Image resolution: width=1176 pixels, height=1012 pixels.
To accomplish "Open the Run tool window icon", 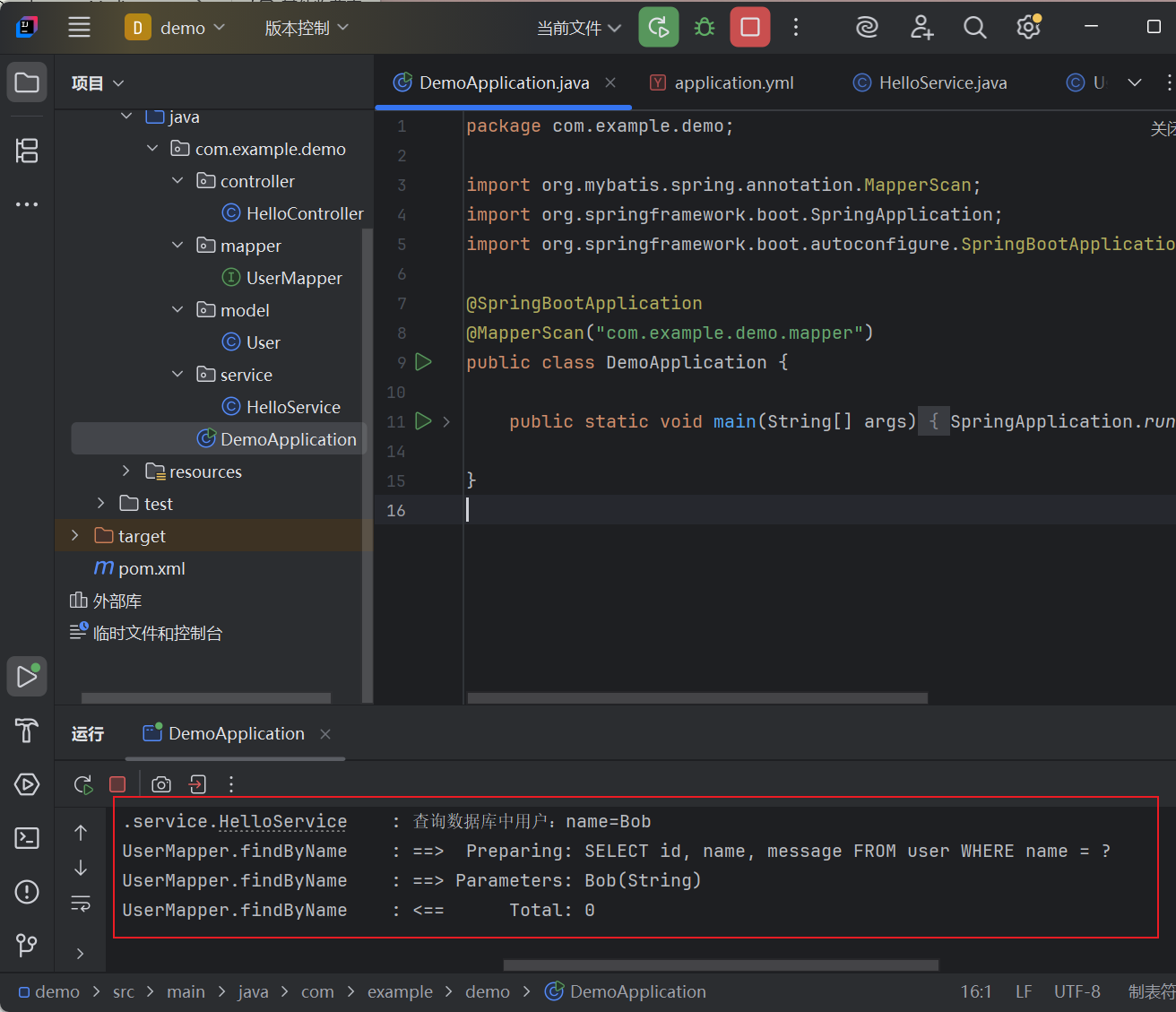I will point(27,676).
